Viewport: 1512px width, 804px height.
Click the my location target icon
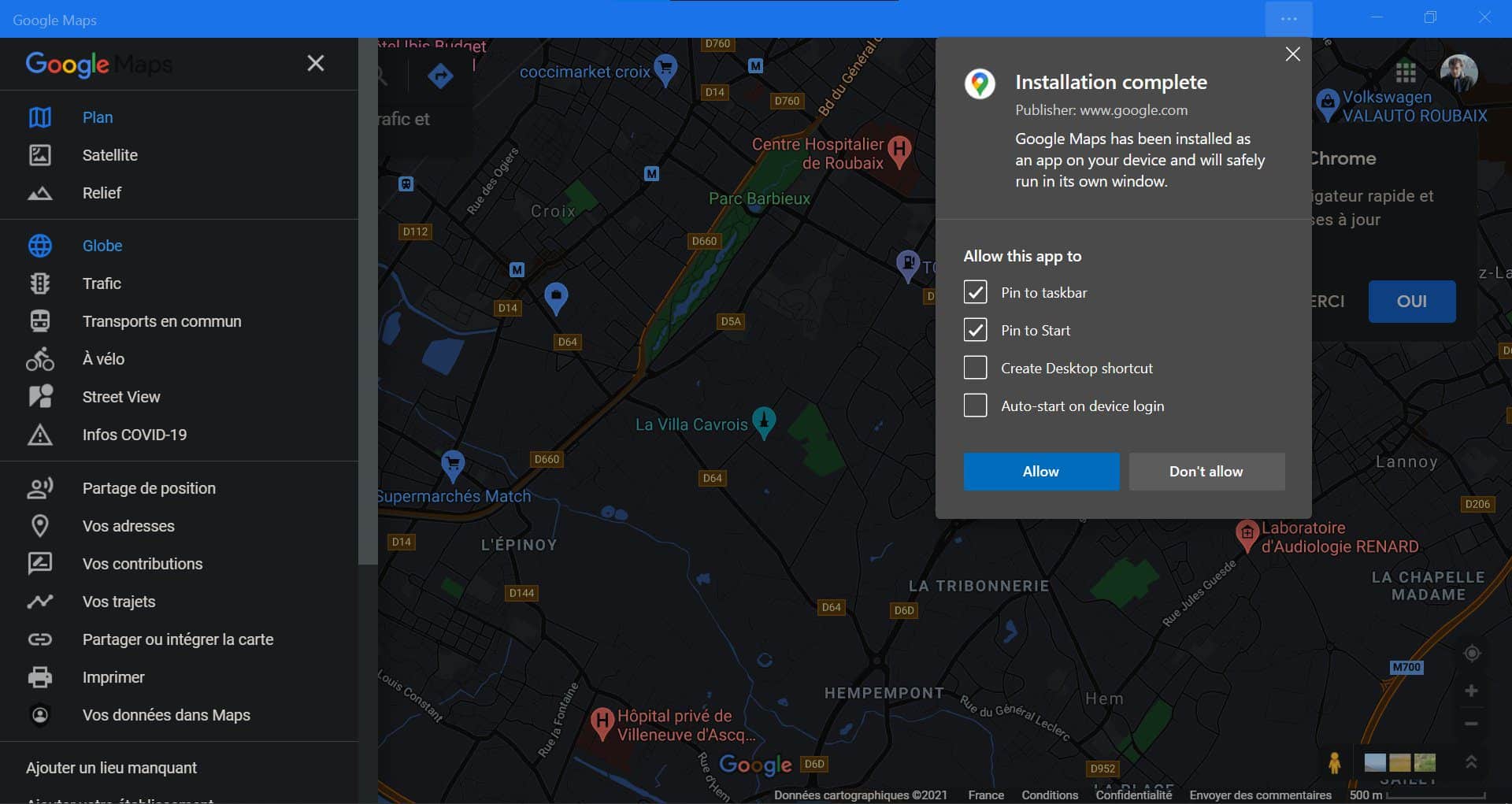(1471, 654)
